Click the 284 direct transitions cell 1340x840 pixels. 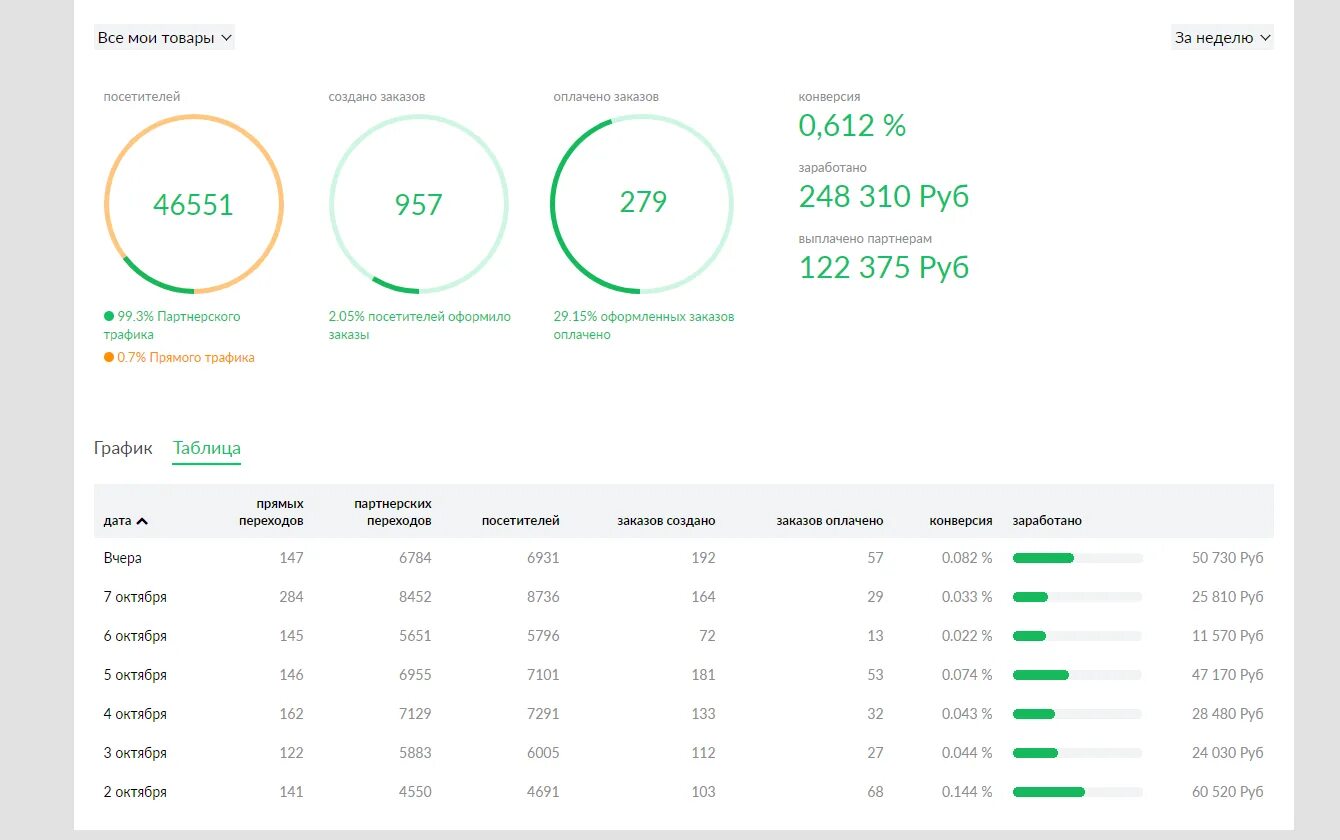click(x=292, y=597)
